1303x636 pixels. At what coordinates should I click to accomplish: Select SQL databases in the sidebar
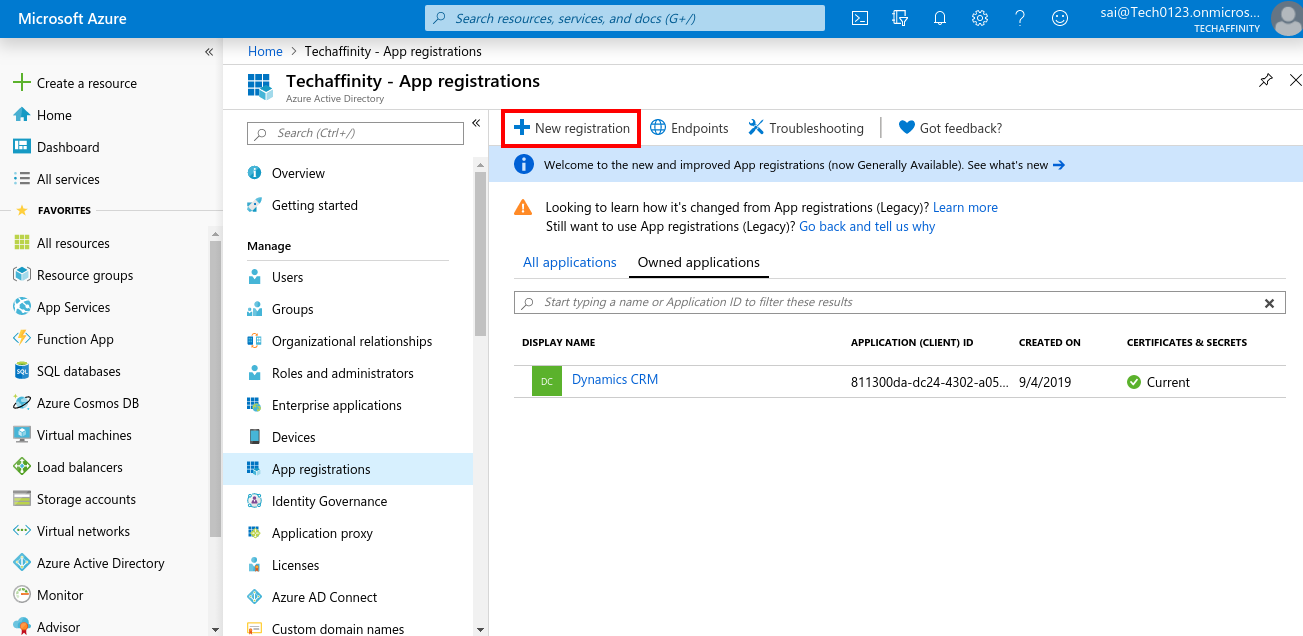coord(77,371)
